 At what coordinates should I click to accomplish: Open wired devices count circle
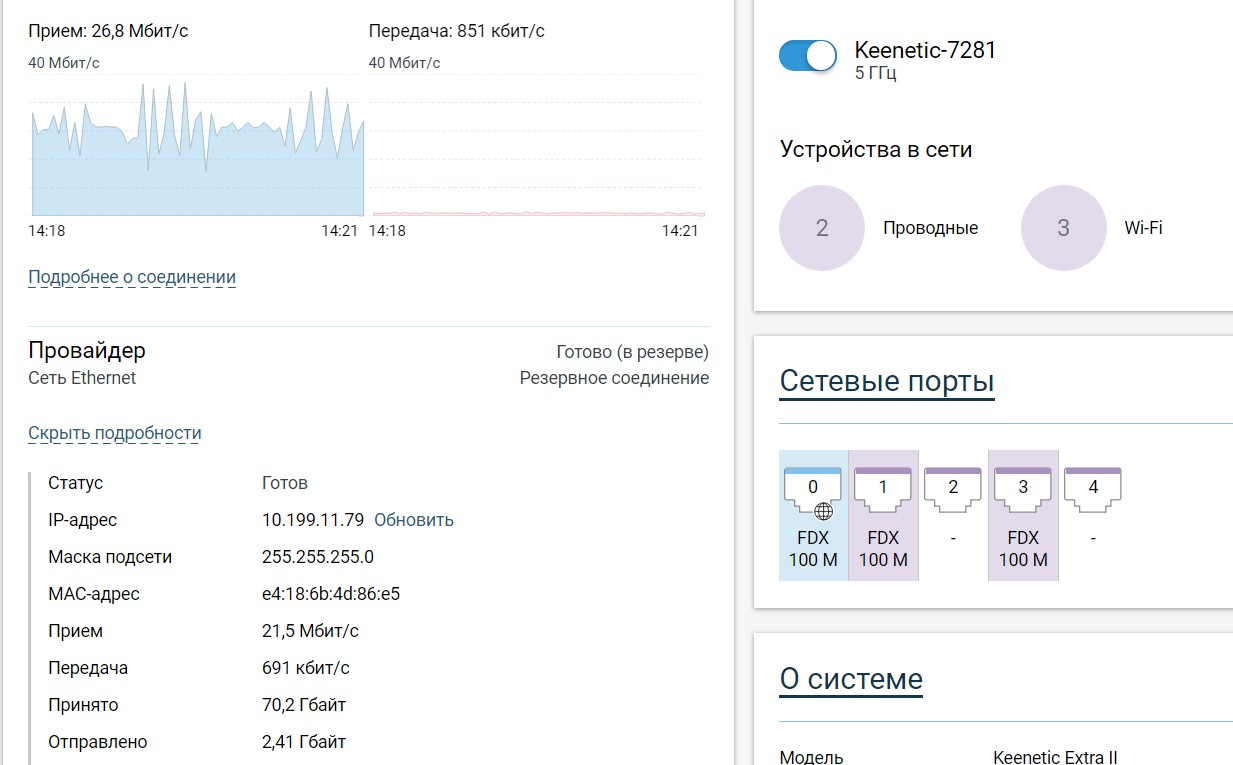coord(821,228)
